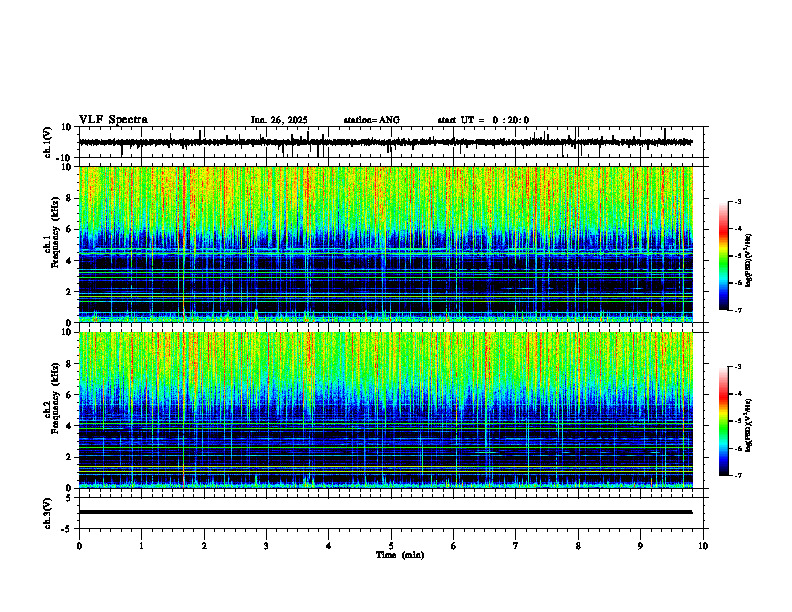Click the "ch.1(V)" waveform axis label
The height and width of the screenshot is (612, 792).
48,142
